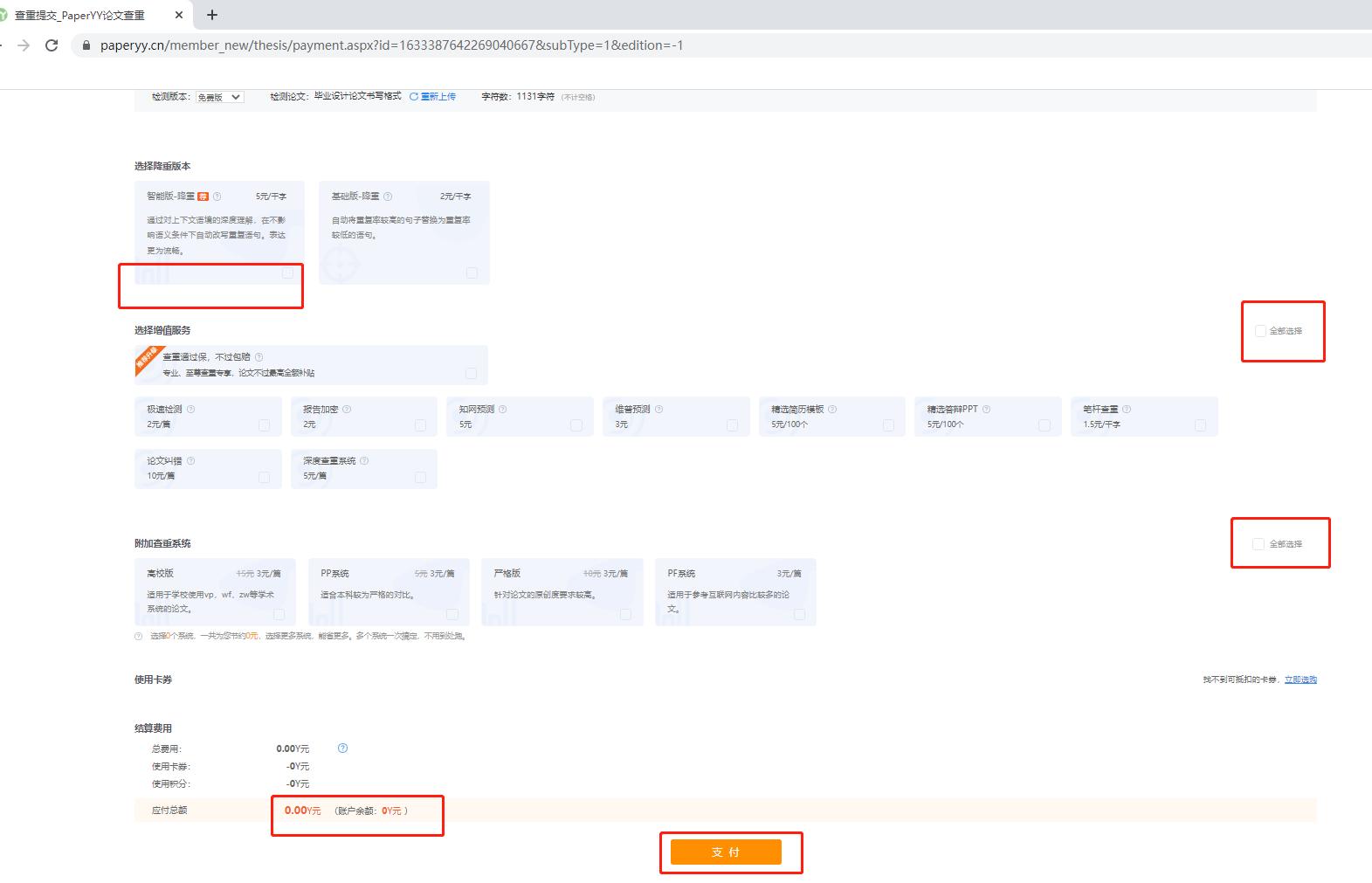Click the address bar lock icon
This screenshot has height=883, width=1372.
[86, 45]
